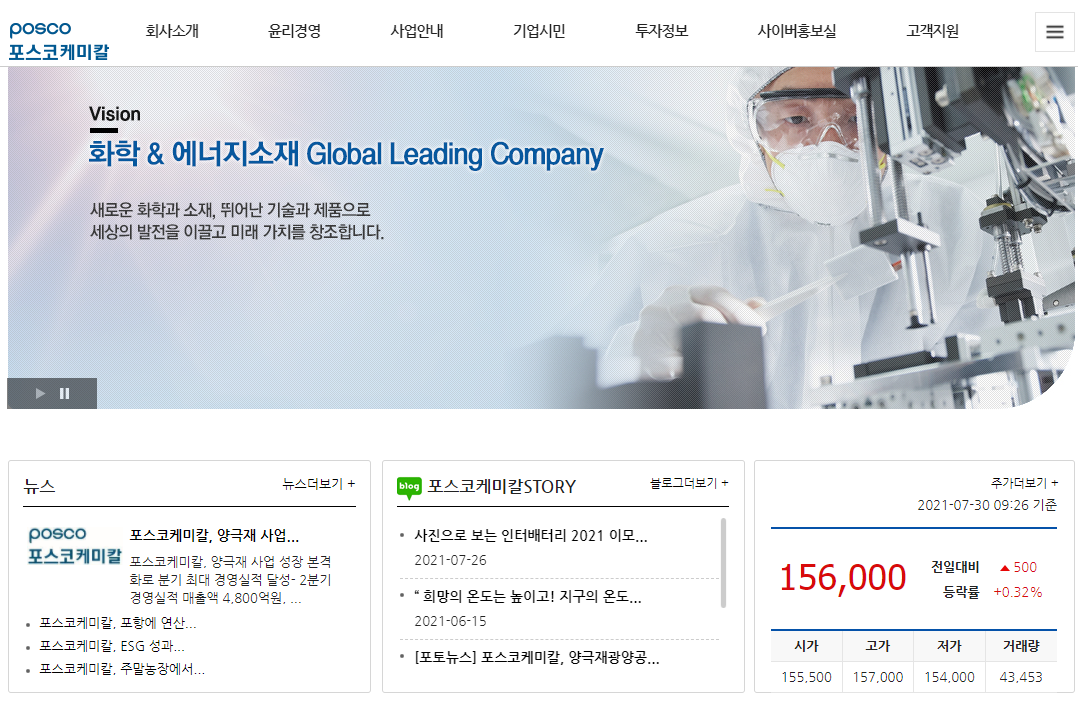This screenshot has width=1078, height=703.
Task: Open the 사업안내 menu
Action: click(x=417, y=31)
